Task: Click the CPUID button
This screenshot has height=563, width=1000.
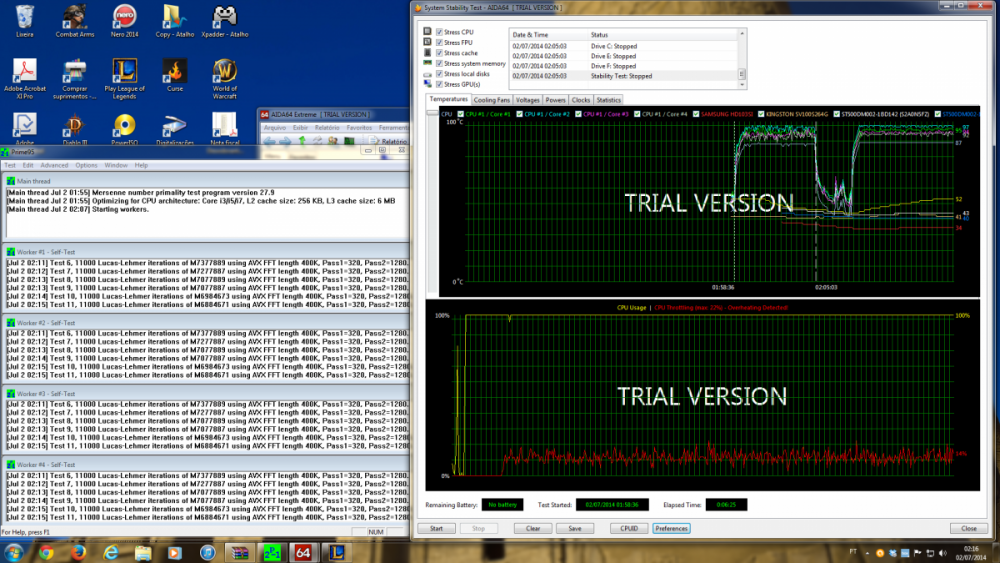Action: (x=627, y=528)
